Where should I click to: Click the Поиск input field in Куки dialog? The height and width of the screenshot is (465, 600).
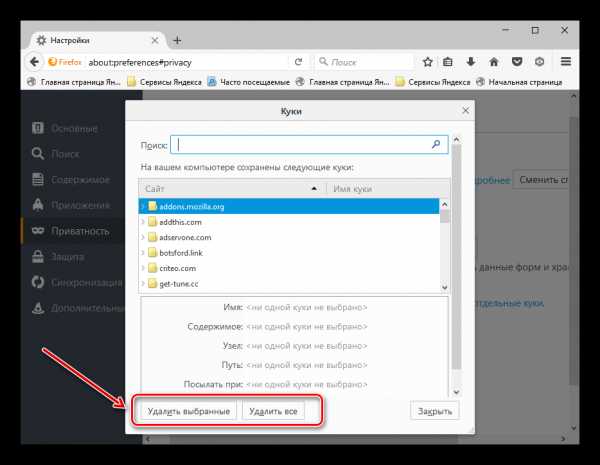pos(300,144)
